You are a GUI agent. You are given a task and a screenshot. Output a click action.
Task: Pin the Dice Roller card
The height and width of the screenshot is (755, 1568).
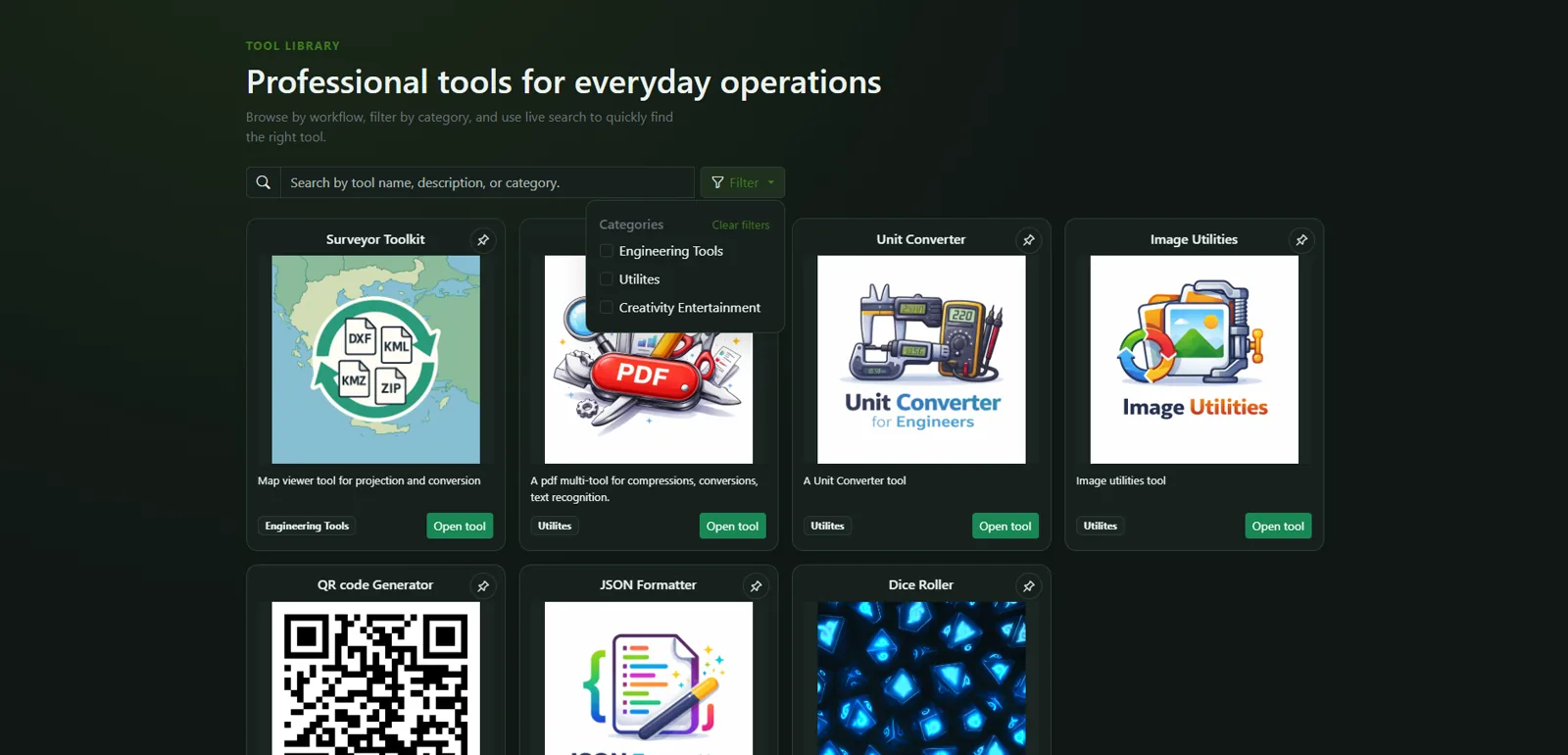(x=1029, y=586)
